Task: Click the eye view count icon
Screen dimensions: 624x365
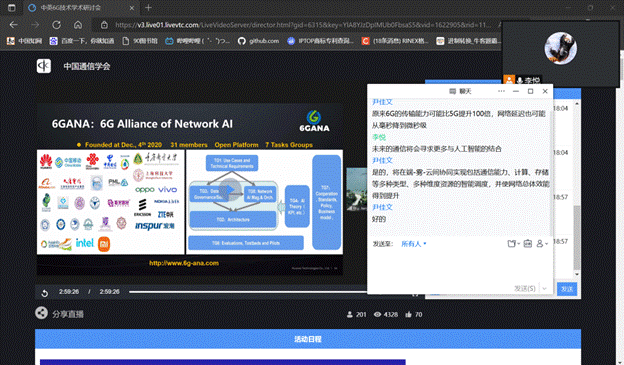Action: 377,314
